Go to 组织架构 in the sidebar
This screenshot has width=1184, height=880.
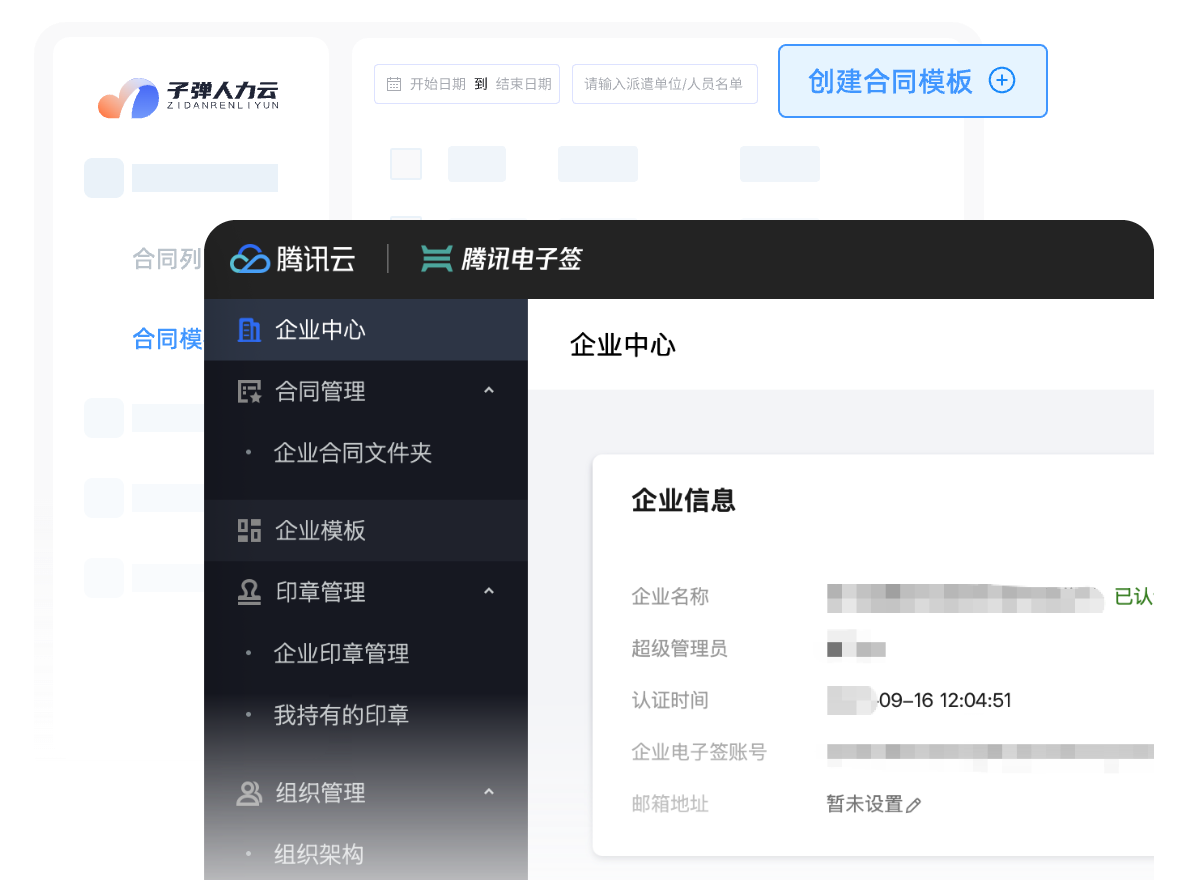coord(318,855)
